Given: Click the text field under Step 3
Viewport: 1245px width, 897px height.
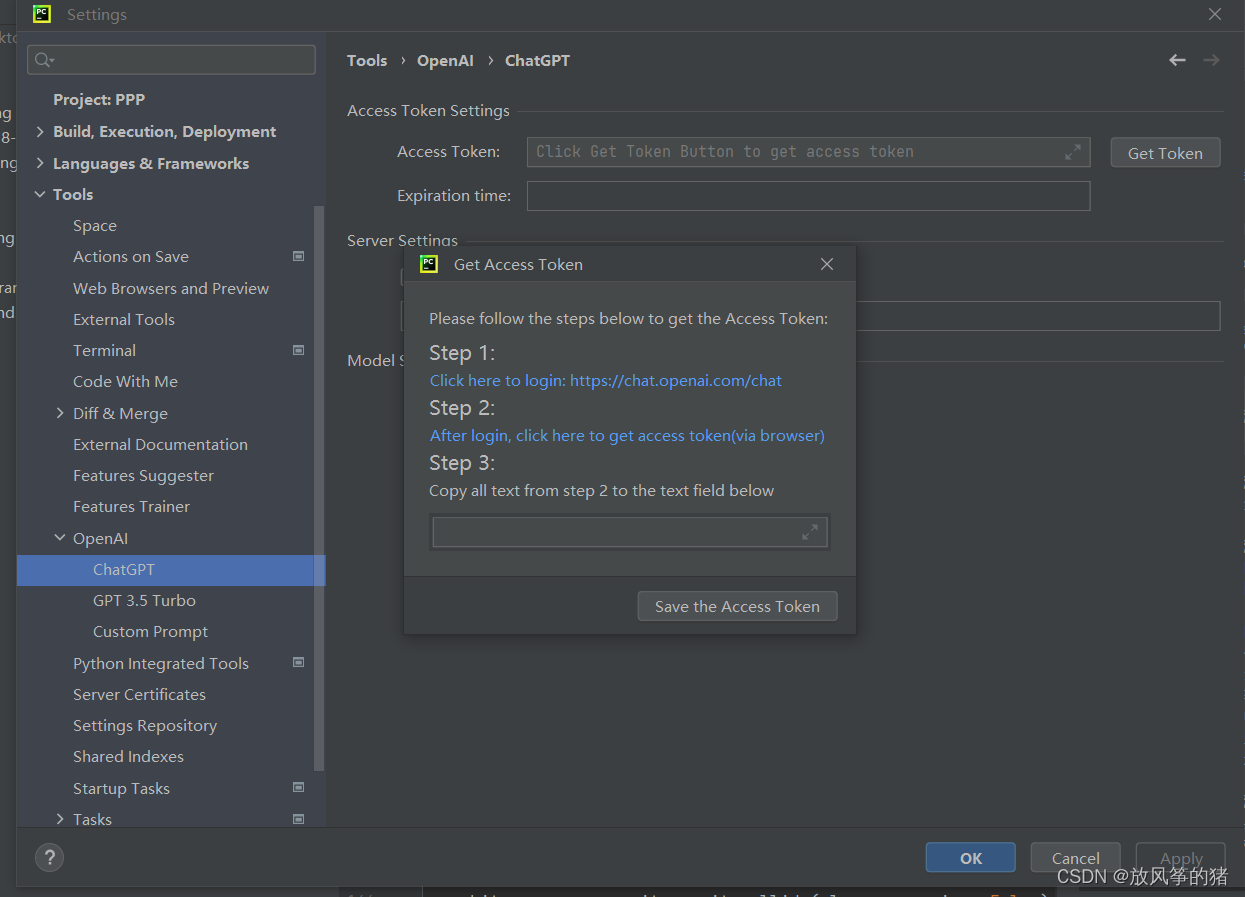Looking at the screenshot, I should (630, 533).
